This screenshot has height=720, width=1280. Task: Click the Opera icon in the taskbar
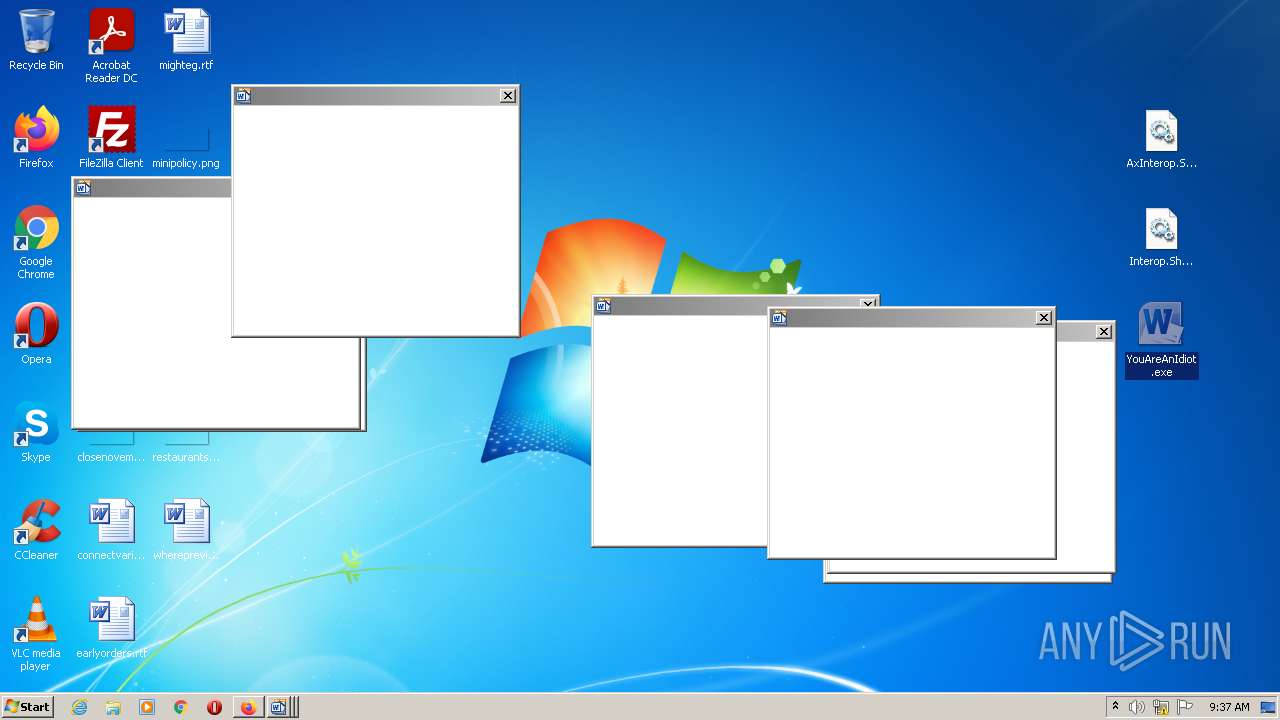[x=214, y=707]
